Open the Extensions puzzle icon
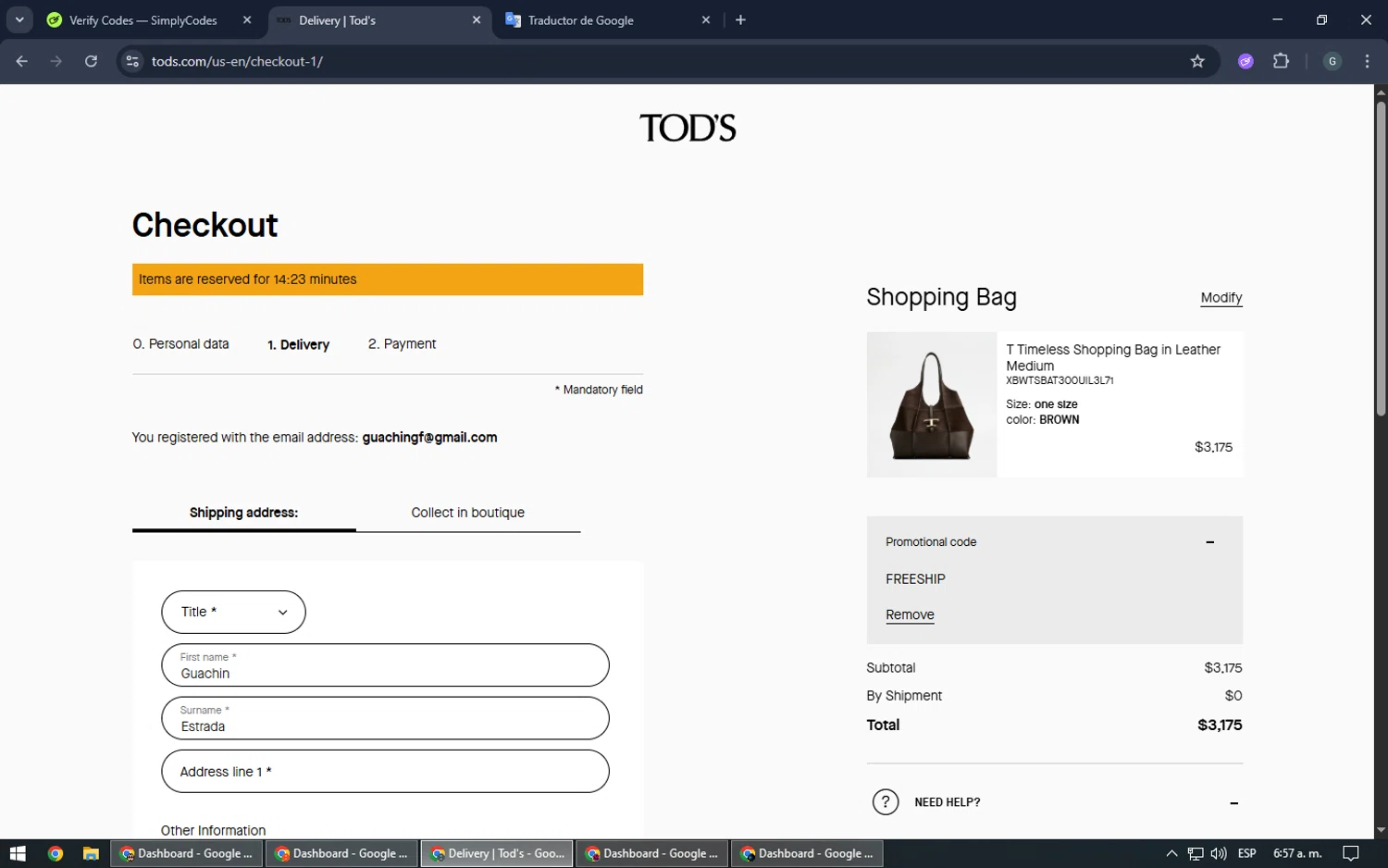Screen dimensions: 1388x868 [1281, 61]
